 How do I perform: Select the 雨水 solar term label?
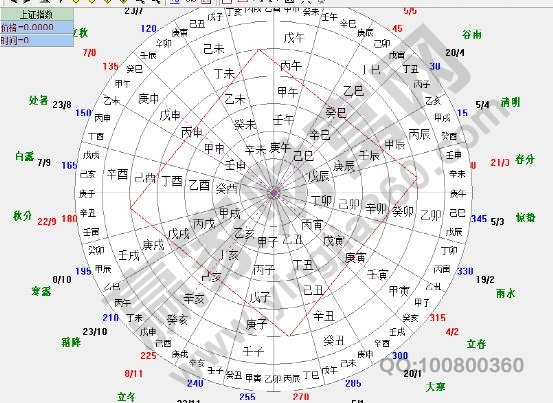(506, 293)
